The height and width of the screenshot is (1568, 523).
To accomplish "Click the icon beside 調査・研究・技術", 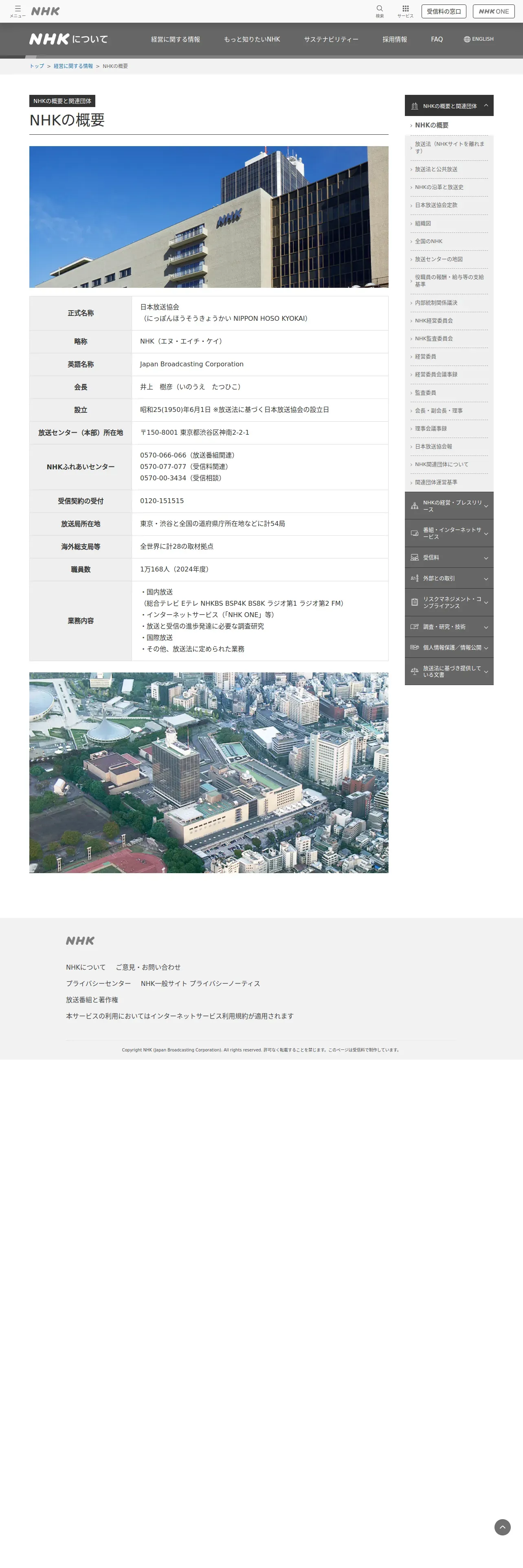I will coord(415,626).
